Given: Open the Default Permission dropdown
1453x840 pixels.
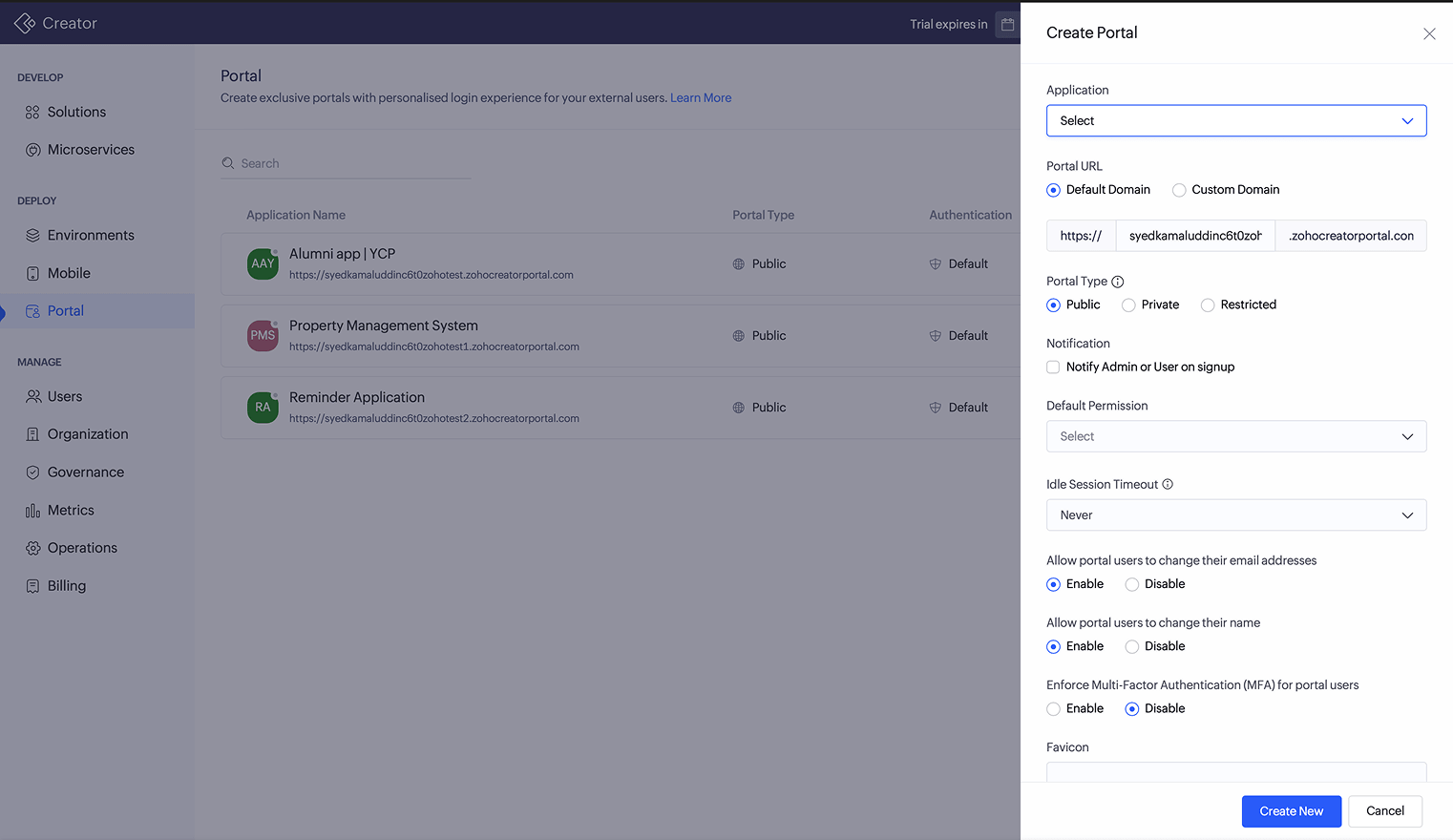Looking at the screenshot, I should [1236, 436].
